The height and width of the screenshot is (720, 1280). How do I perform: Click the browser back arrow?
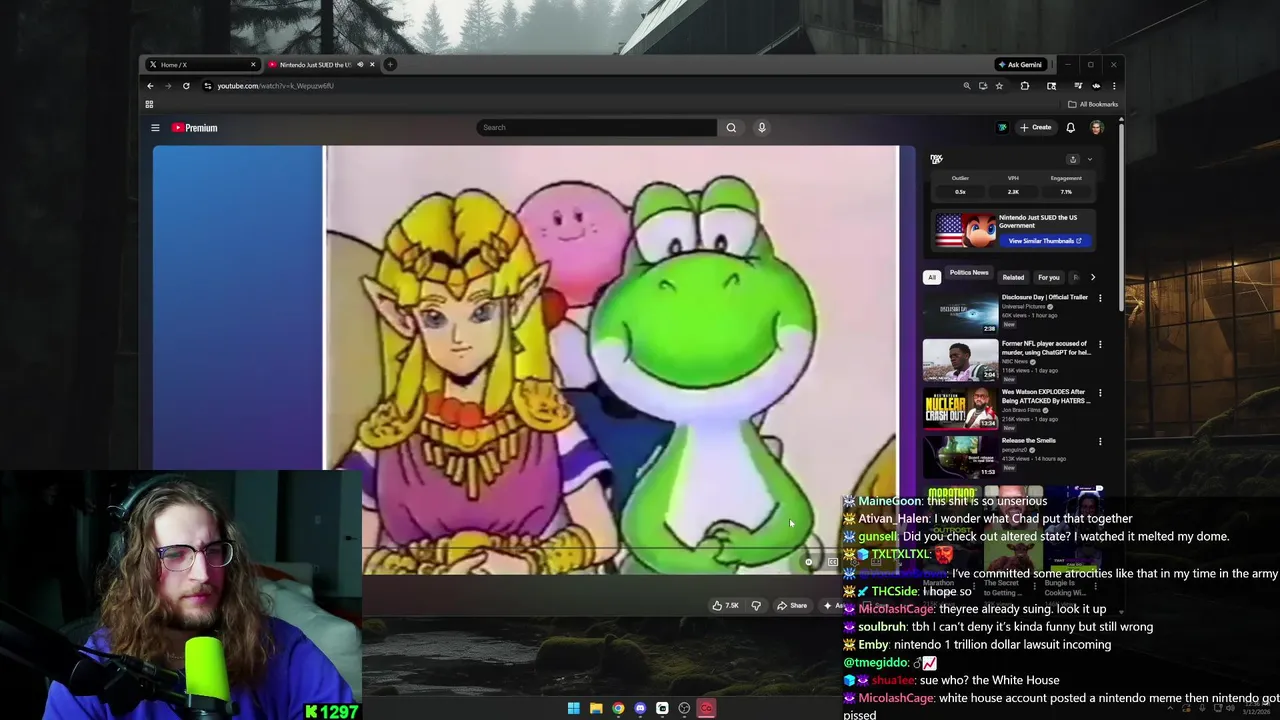coord(150,86)
